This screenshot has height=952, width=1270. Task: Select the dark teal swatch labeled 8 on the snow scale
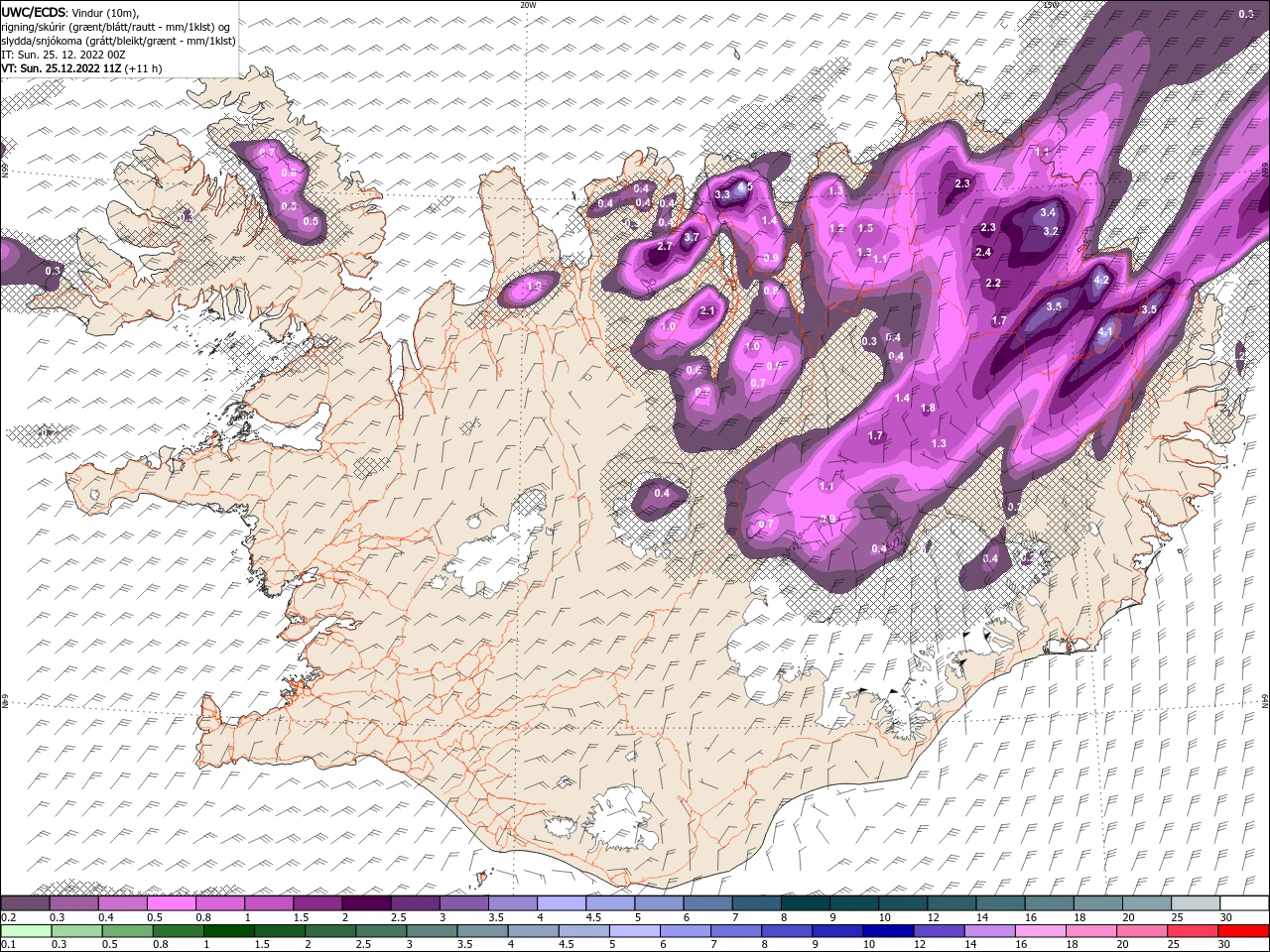point(806,903)
